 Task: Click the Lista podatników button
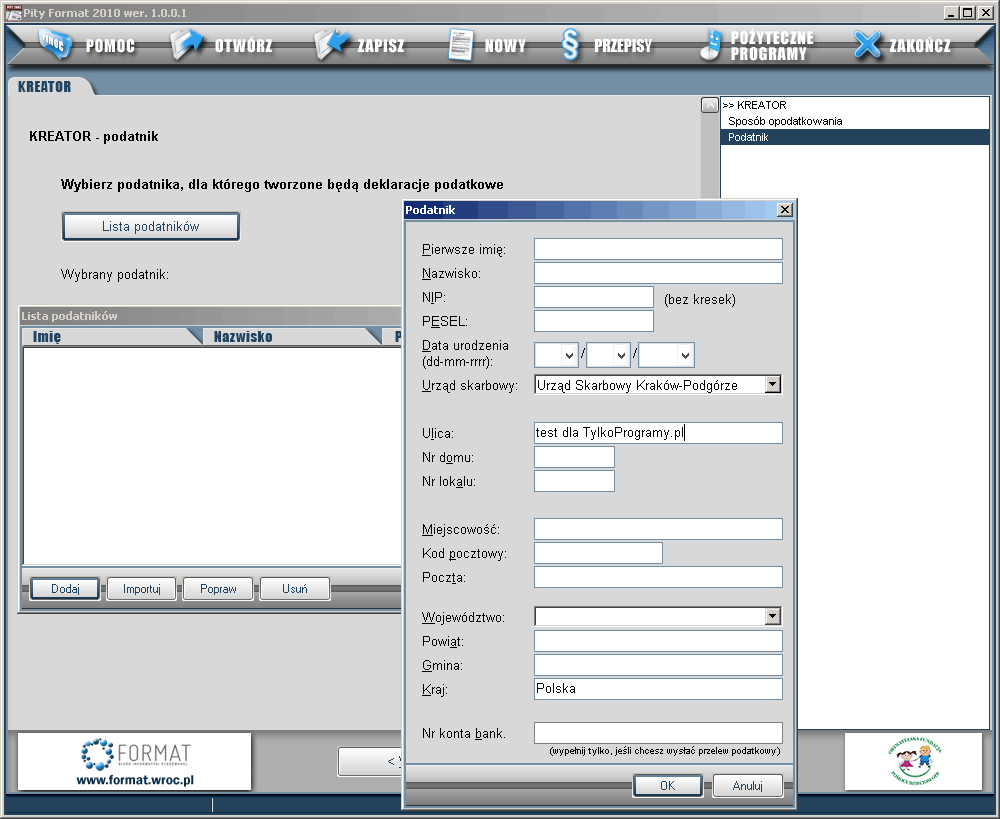[151, 227]
